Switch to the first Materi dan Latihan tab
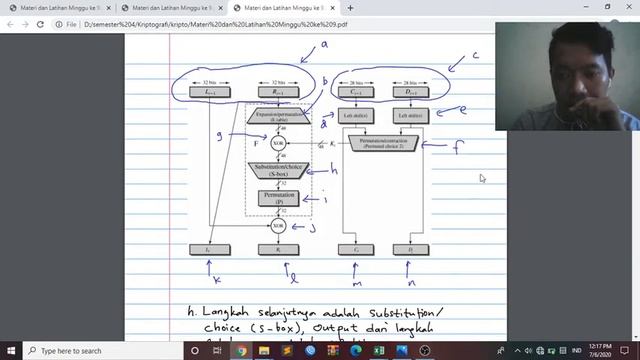Image resolution: width=640 pixels, height=360 pixels. point(60,8)
